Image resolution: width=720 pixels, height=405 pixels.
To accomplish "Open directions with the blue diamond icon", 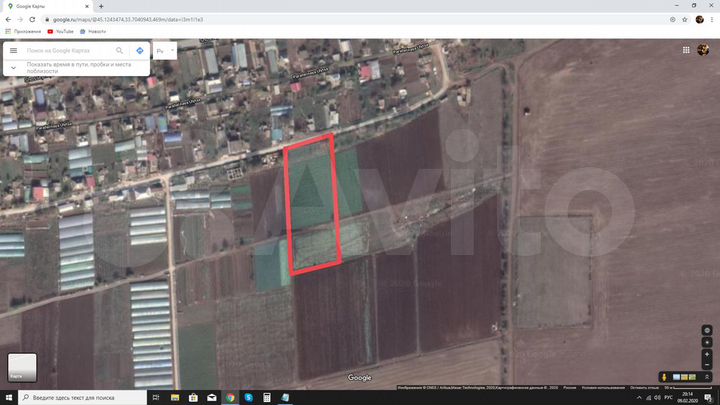I will (140, 51).
